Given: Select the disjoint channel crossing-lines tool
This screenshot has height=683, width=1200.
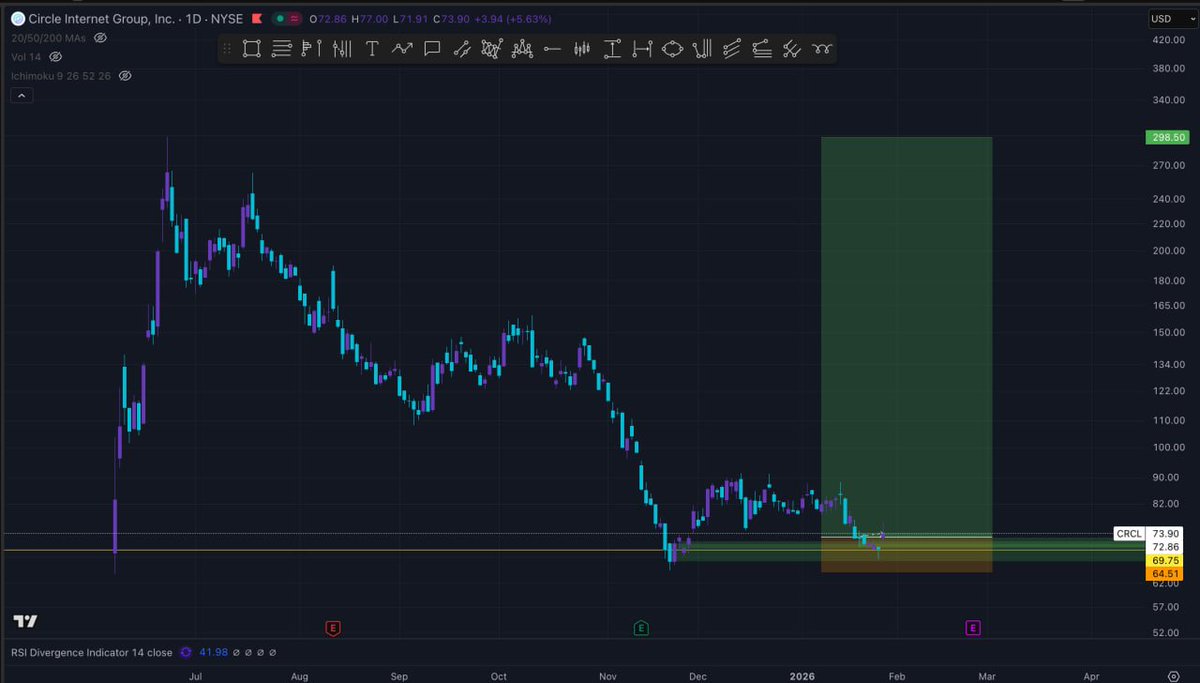Looking at the screenshot, I should 792,48.
